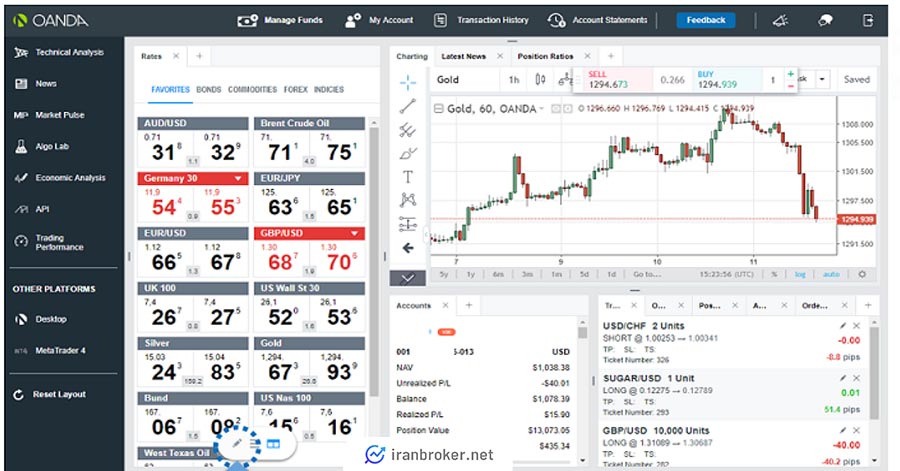The image size is (900, 471).
Task: Decrease trade units with the minus stepper
Action: tap(790, 85)
